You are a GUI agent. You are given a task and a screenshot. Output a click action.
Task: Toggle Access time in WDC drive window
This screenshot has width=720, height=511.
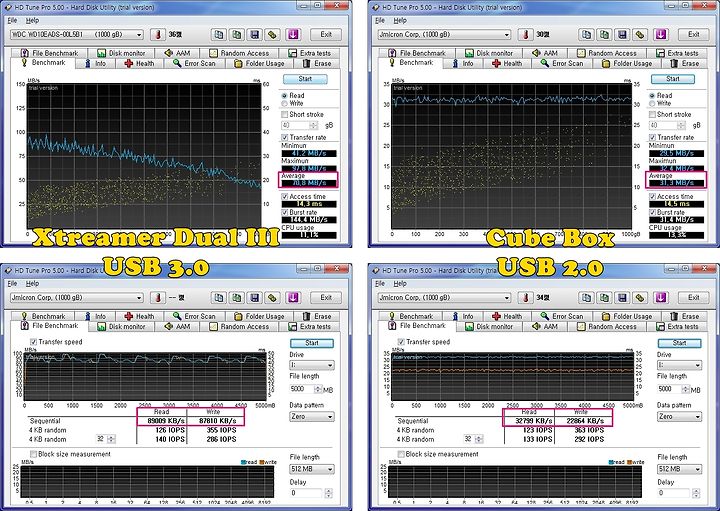coord(285,197)
